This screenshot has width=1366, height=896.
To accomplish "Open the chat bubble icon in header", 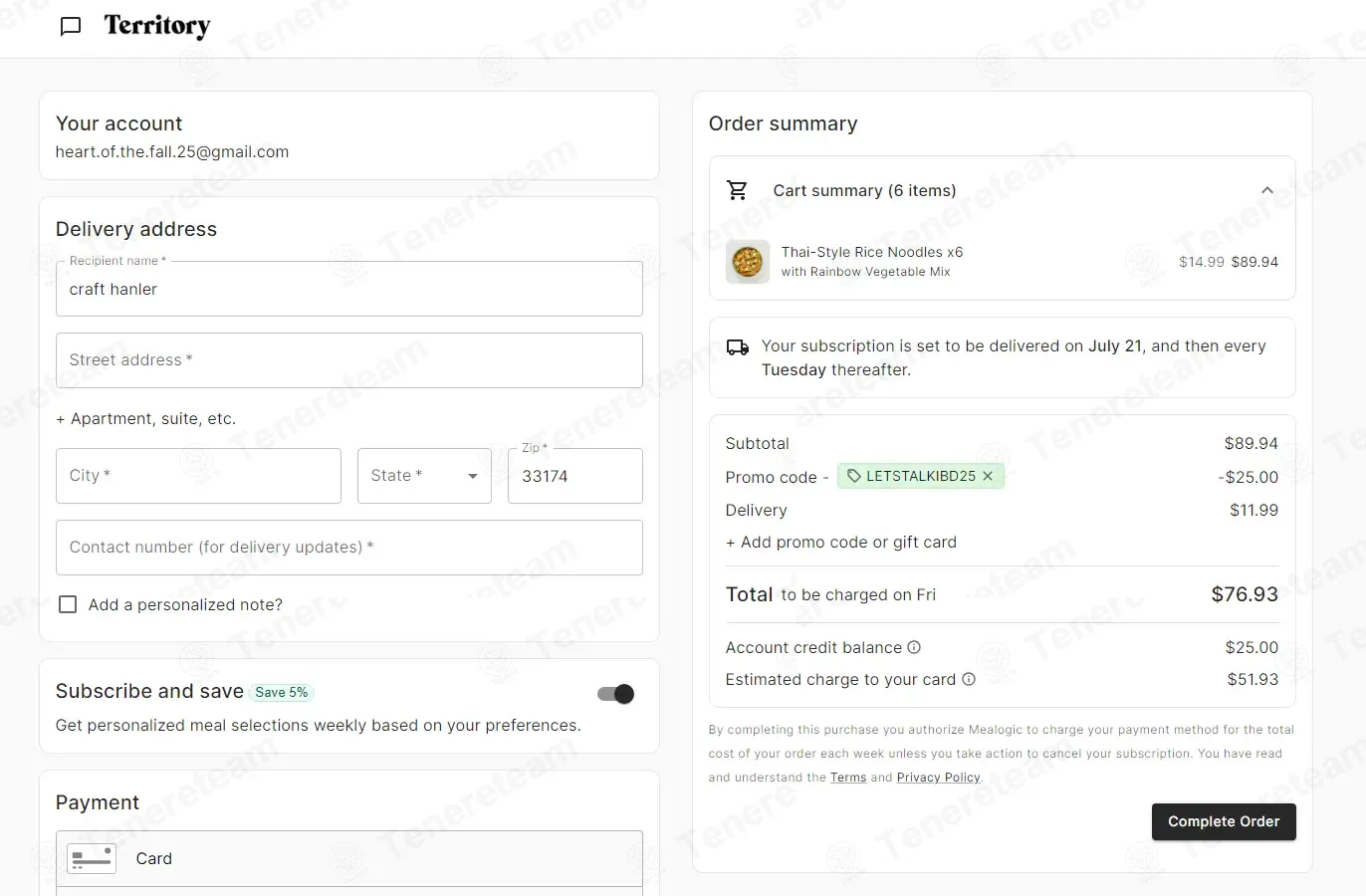I will pyautogui.click(x=71, y=26).
